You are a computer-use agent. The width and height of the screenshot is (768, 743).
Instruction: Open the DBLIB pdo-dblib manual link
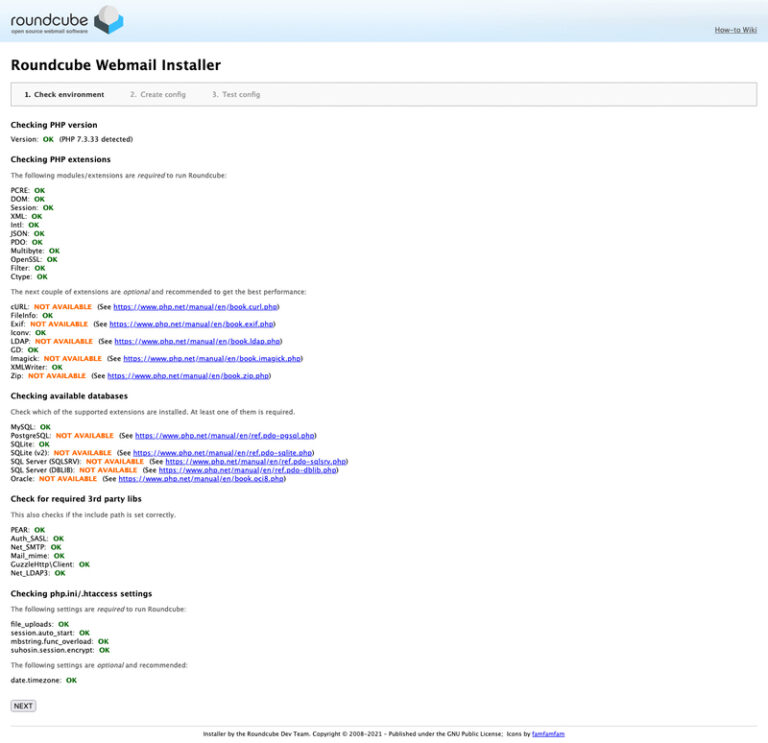pyautogui.click(x=247, y=470)
